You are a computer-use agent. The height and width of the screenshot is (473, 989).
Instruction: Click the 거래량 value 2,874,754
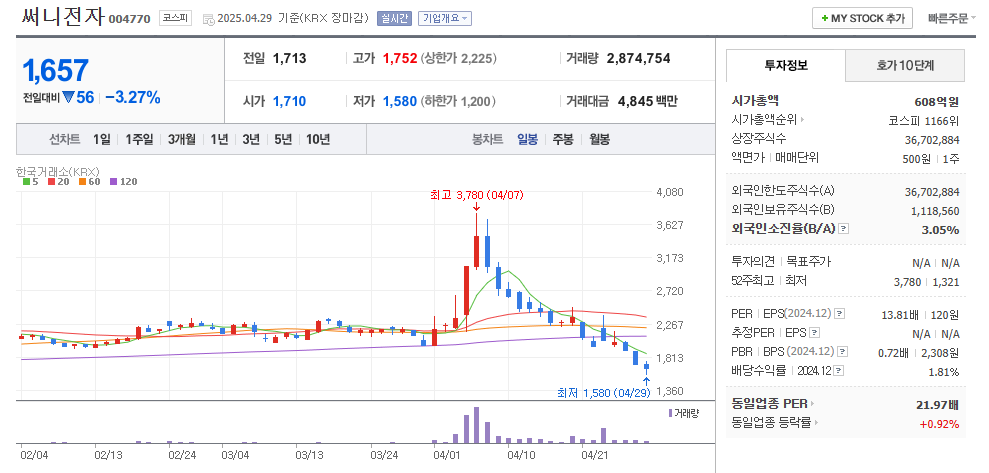(638, 59)
